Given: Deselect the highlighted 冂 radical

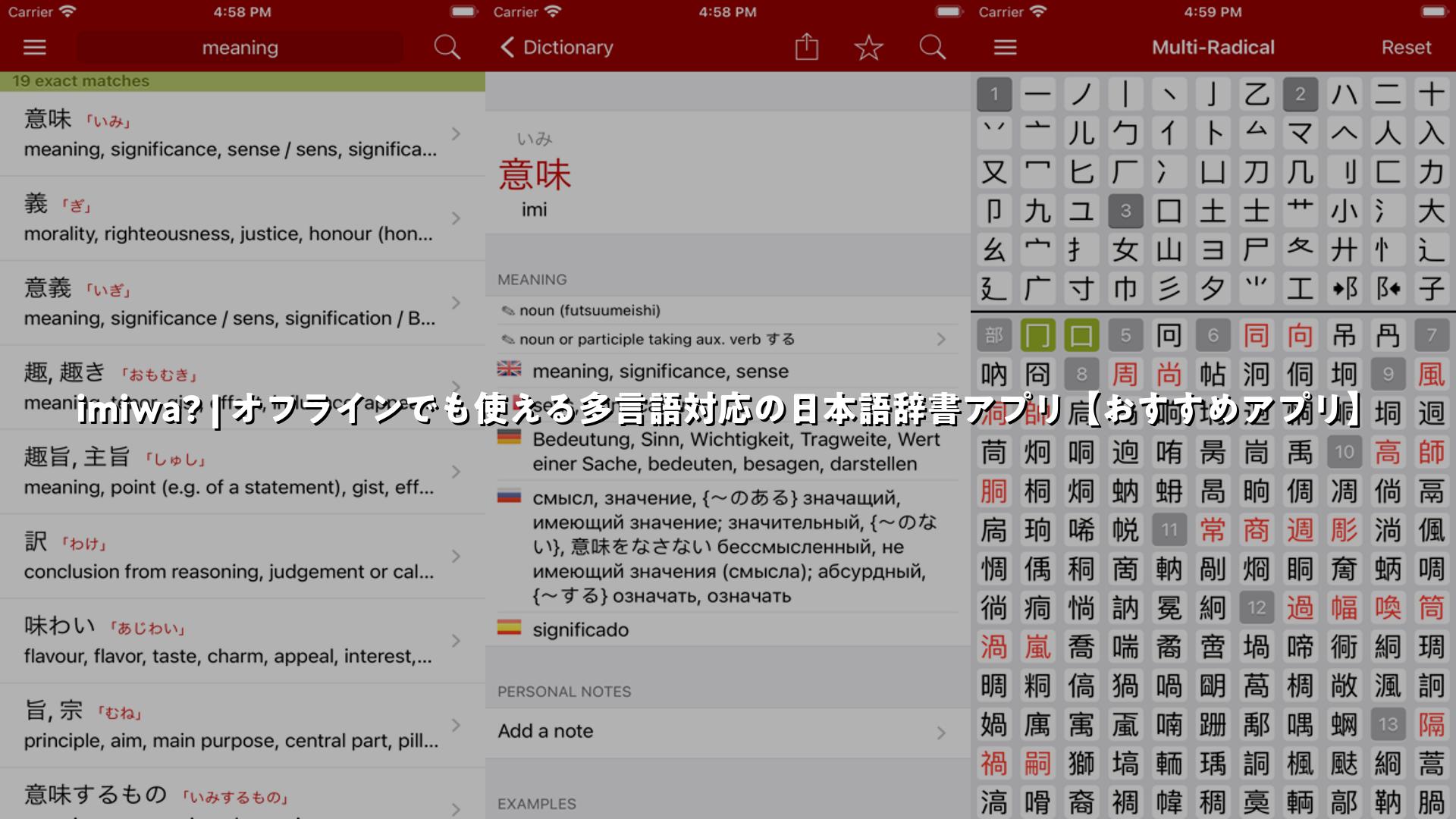Looking at the screenshot, I should (x=1038, y=335).
